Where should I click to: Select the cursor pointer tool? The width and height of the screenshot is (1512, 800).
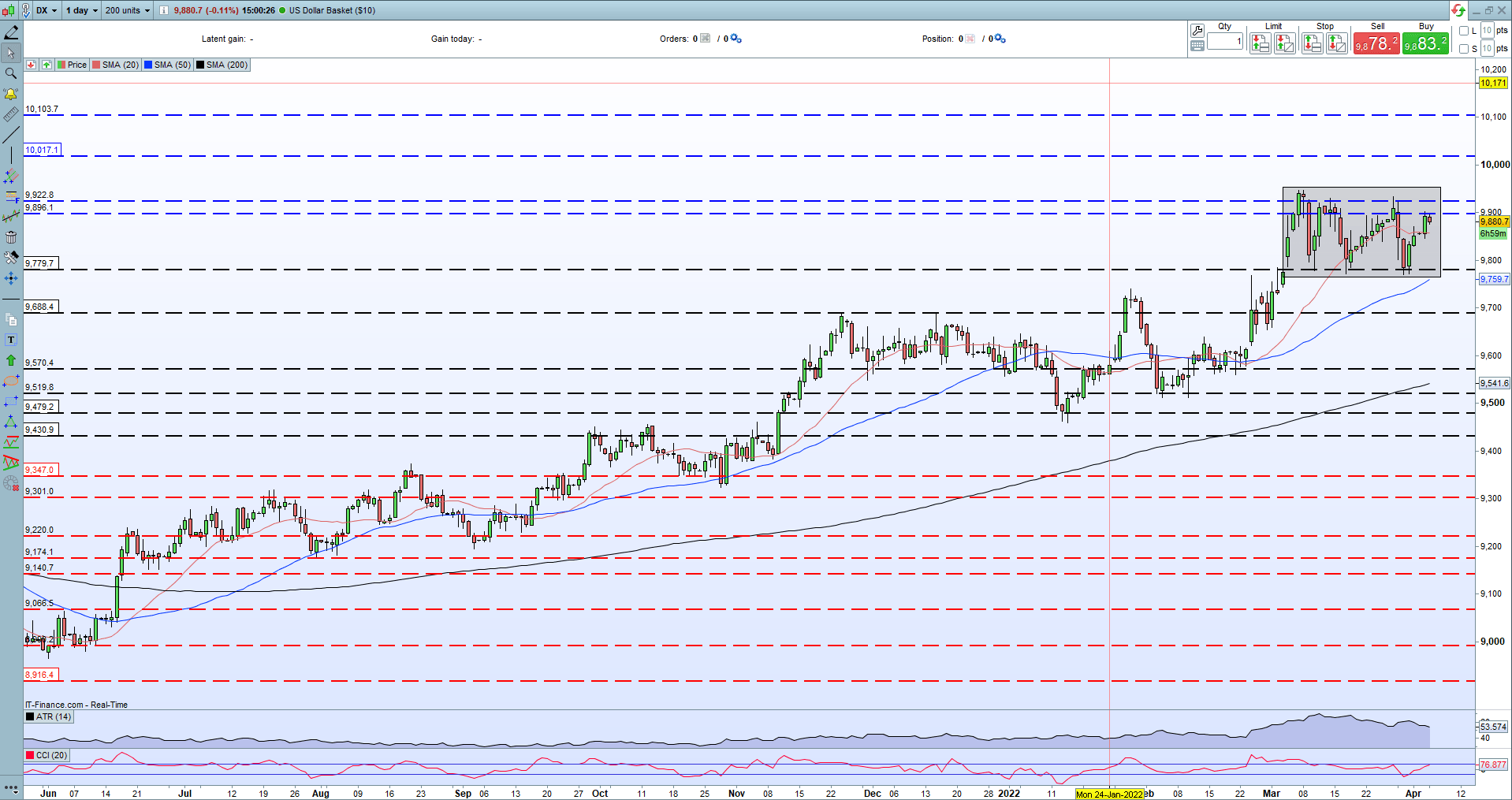(11, 53)
